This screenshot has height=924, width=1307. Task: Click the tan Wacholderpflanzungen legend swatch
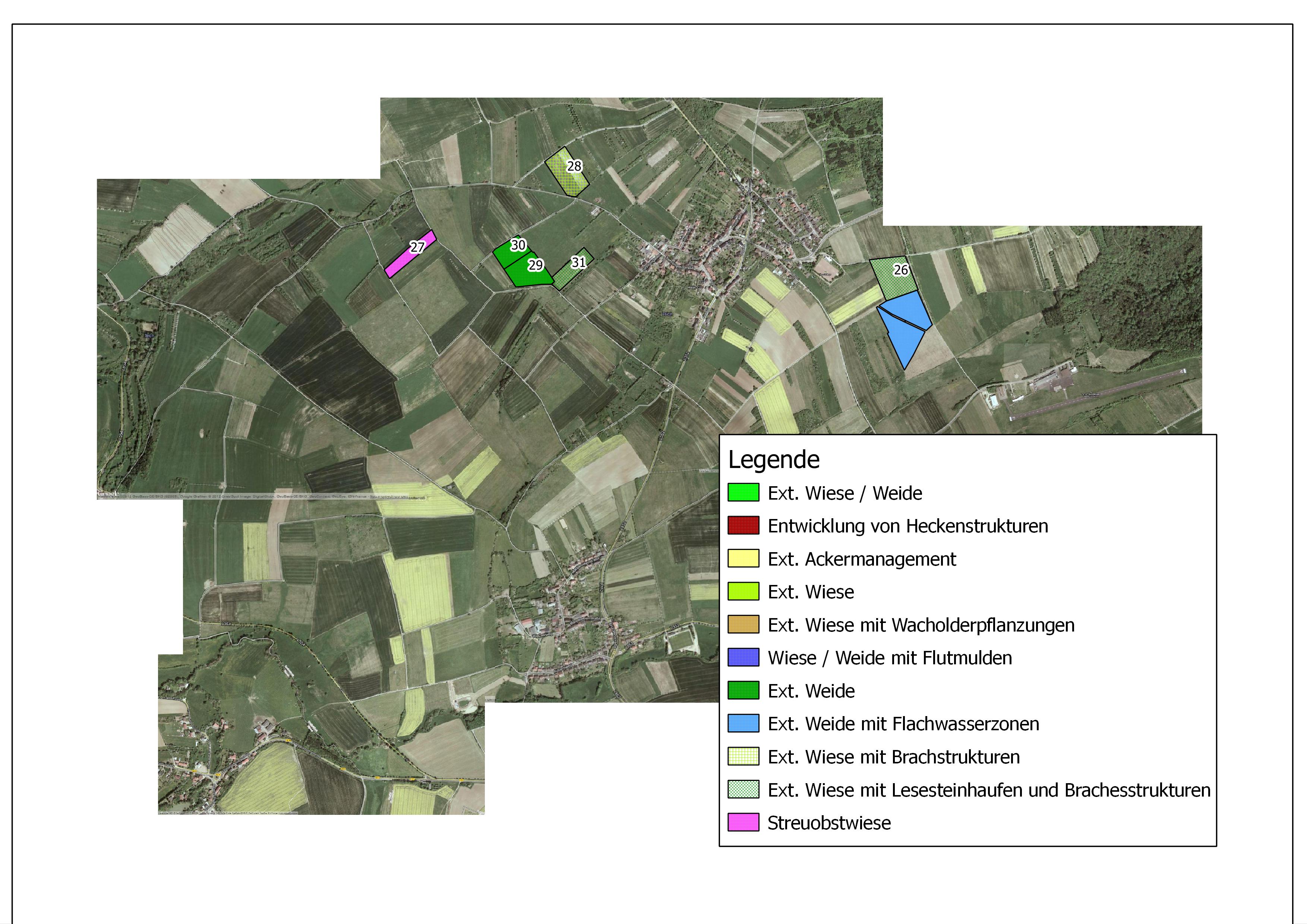tap(743, 625)
